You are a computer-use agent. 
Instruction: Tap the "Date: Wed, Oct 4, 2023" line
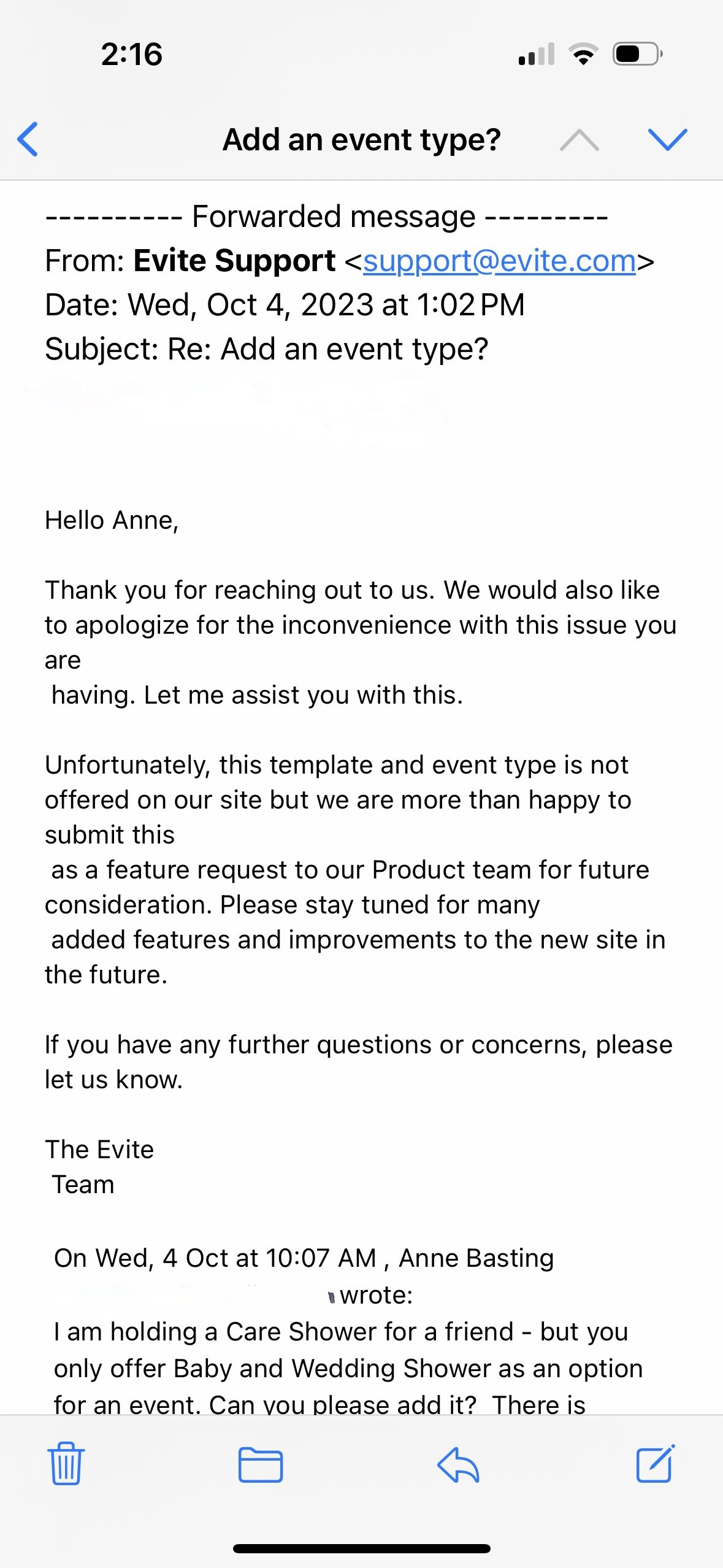[285, 305]
